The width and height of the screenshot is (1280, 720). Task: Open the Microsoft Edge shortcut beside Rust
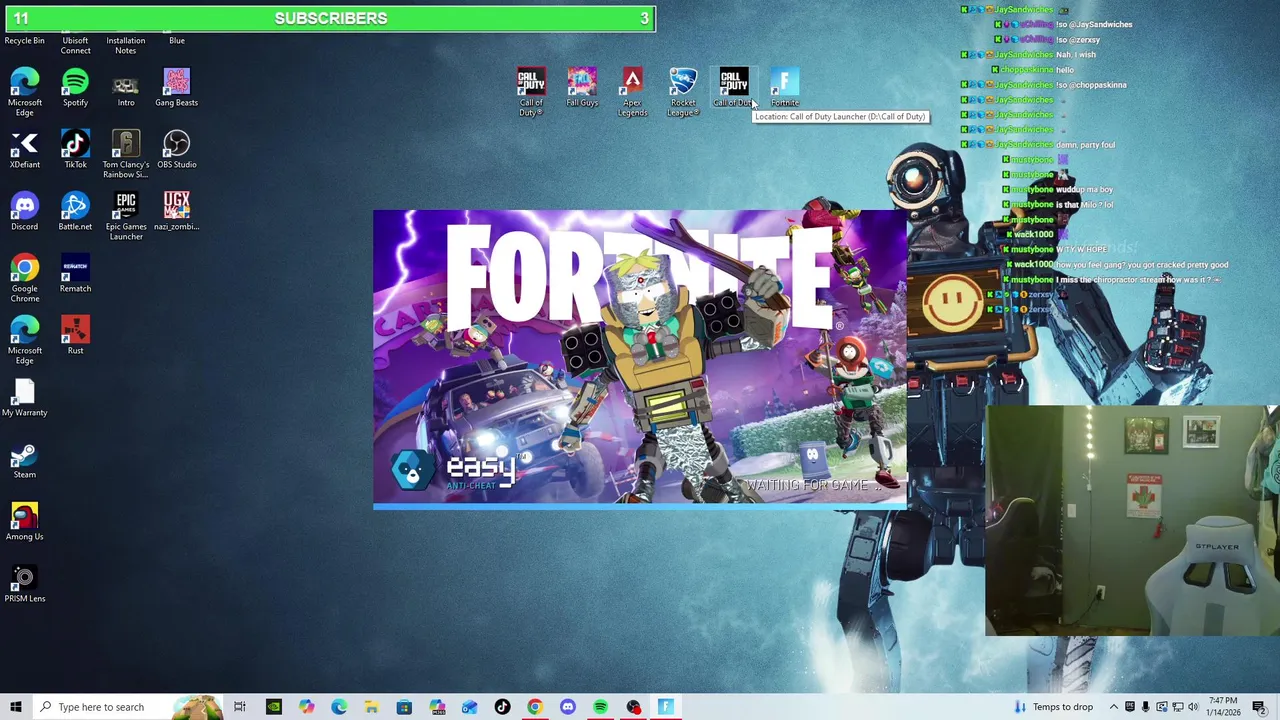coord(25,341)
